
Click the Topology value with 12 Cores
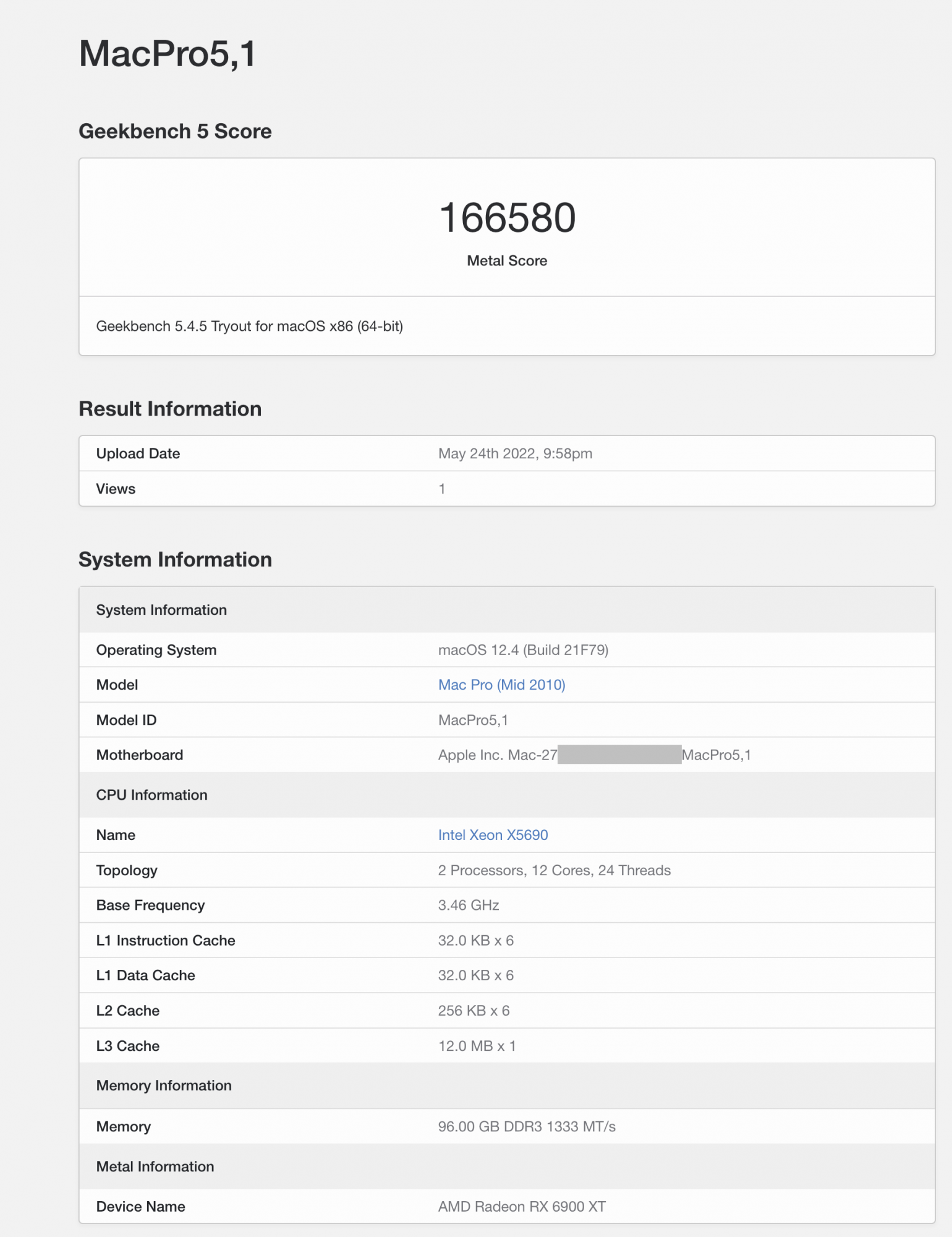coord(554,870)
